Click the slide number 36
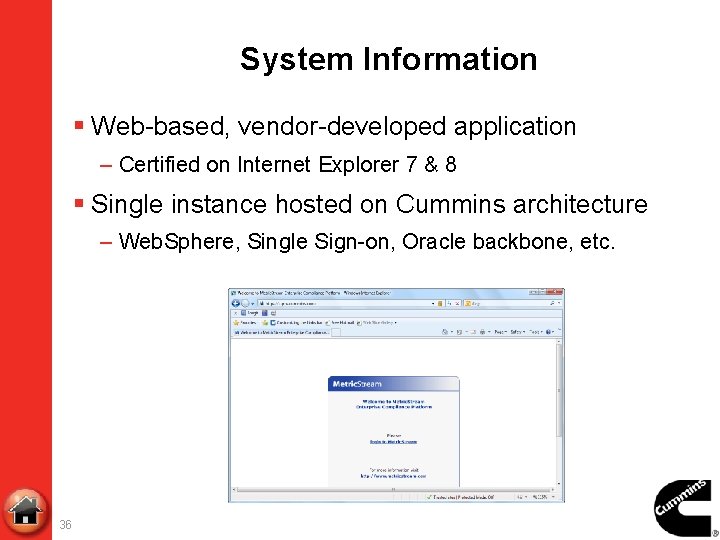 (x=65, y=524)
